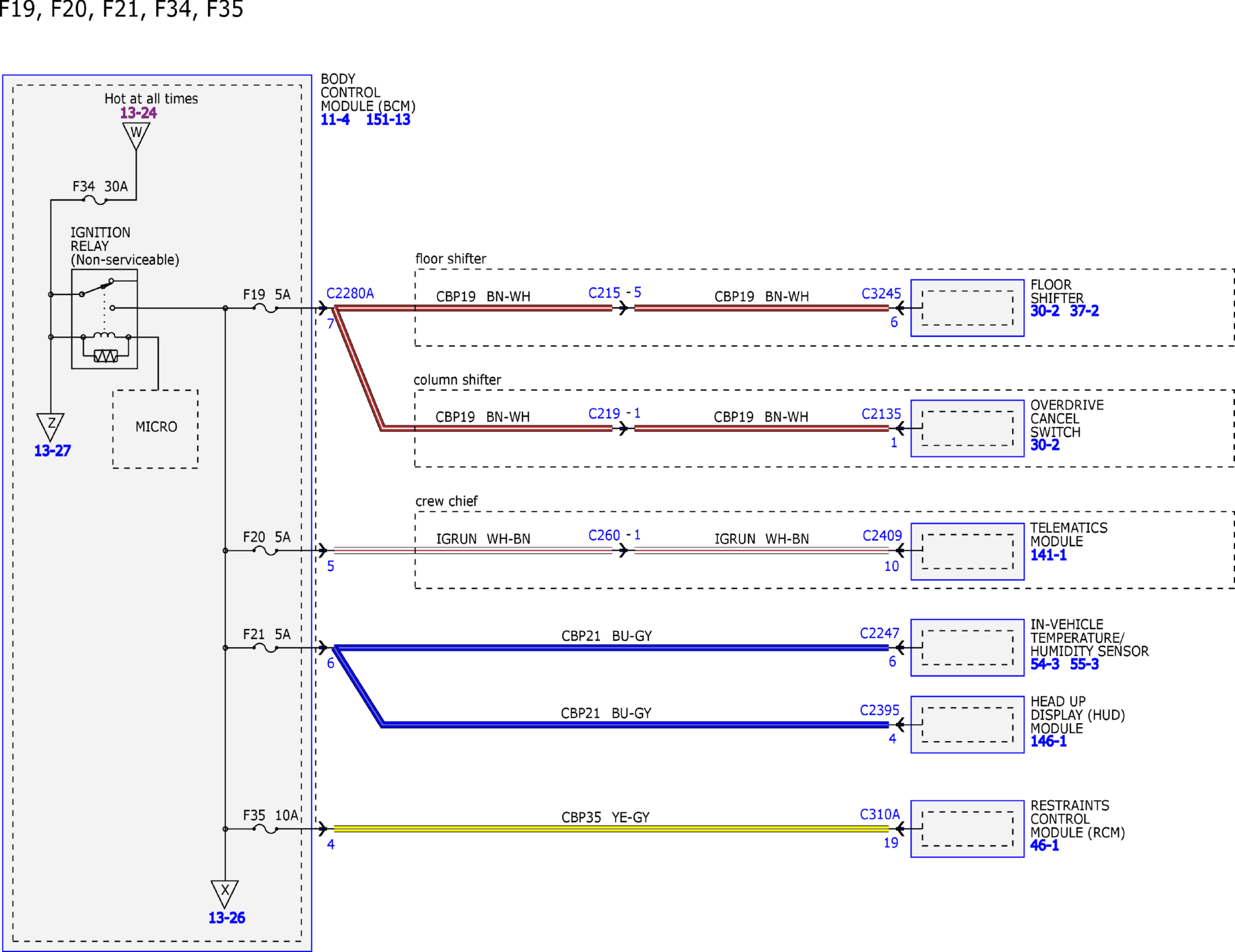Screen dimensions: 1235x952
Task: Click connector label C2280A
Action: pos(350,293)
